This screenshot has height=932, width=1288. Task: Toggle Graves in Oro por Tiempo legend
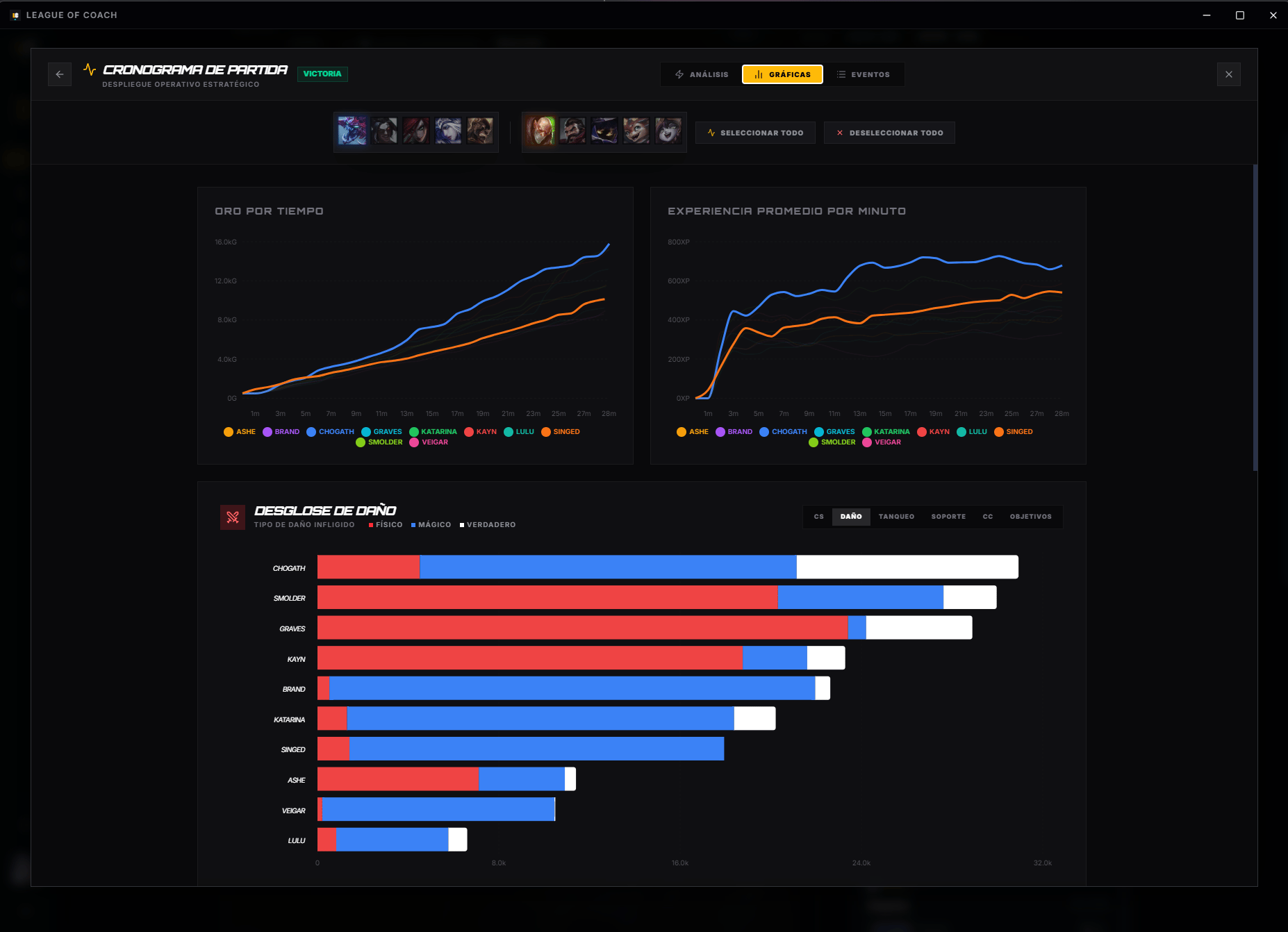(x=381, y=432)
